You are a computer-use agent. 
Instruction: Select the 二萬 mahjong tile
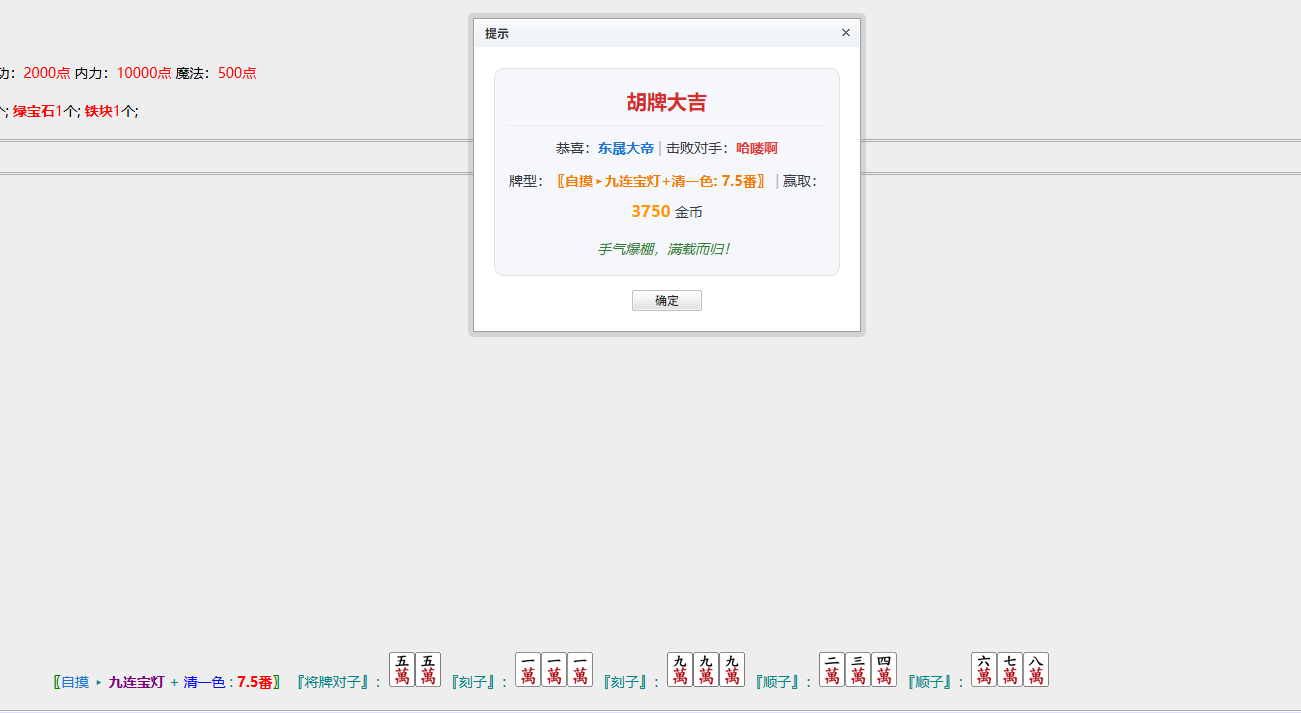click(832, 670)
